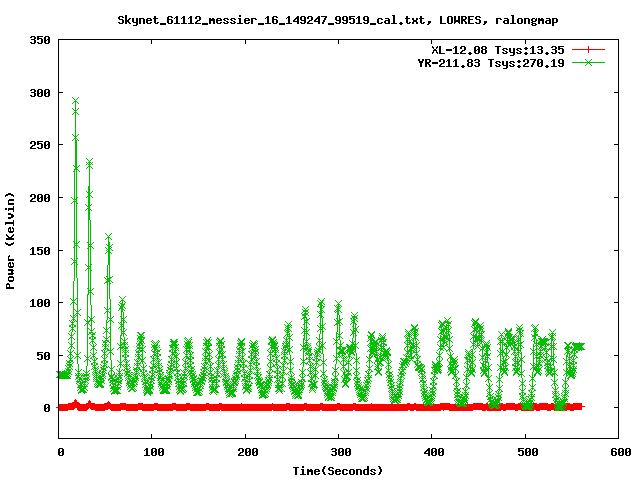Click the 600 tick label on x-axis
The height and width of the screenshot is (480, 640).
point(618,452)
